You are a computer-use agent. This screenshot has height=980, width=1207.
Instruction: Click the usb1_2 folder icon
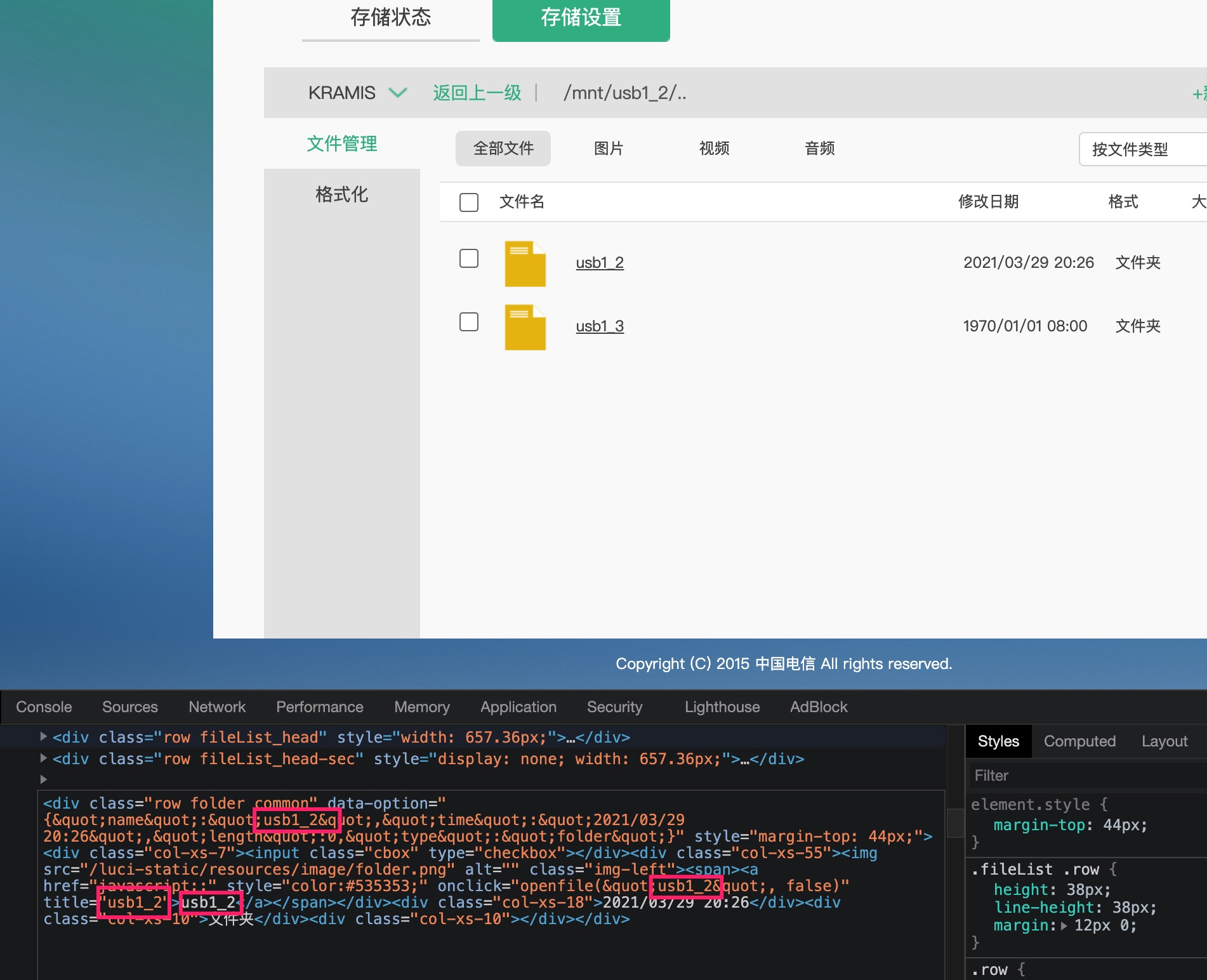[x=525, y=263]
